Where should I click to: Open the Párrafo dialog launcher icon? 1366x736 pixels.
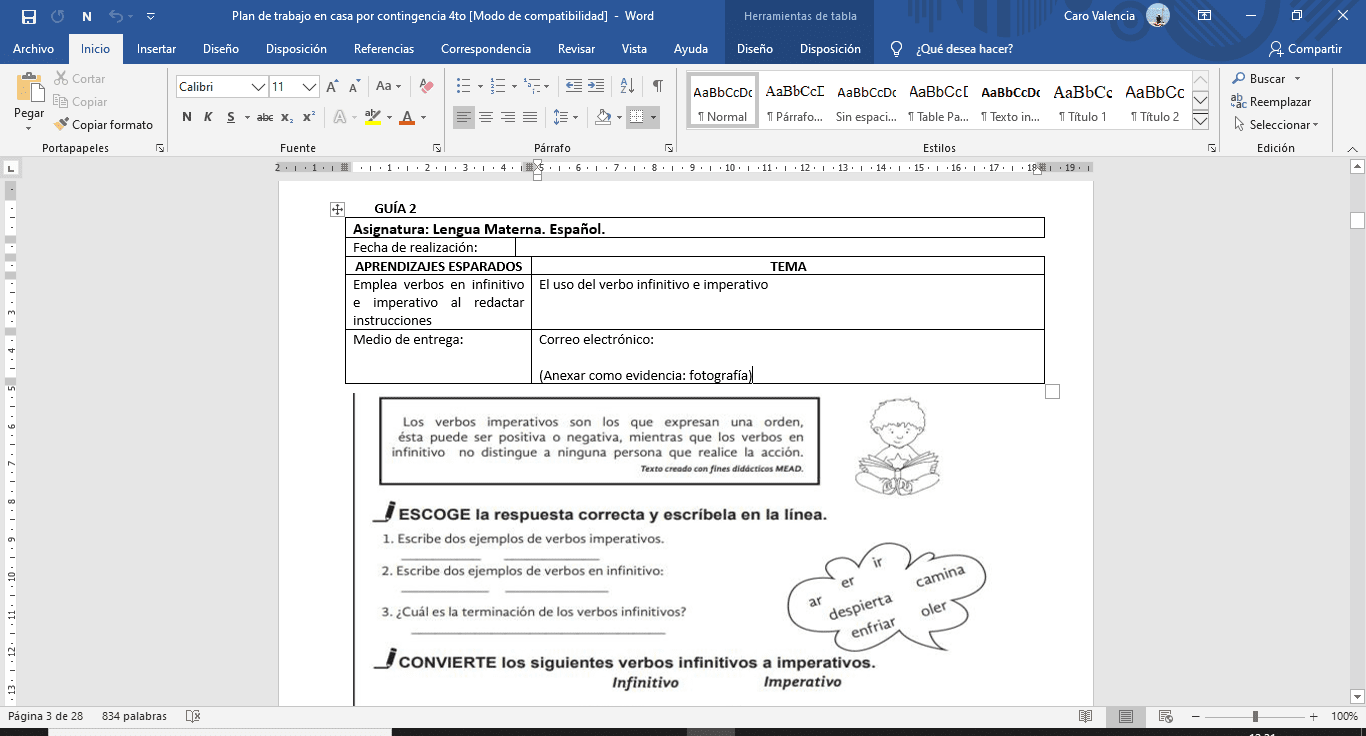[x=669, y=148]
